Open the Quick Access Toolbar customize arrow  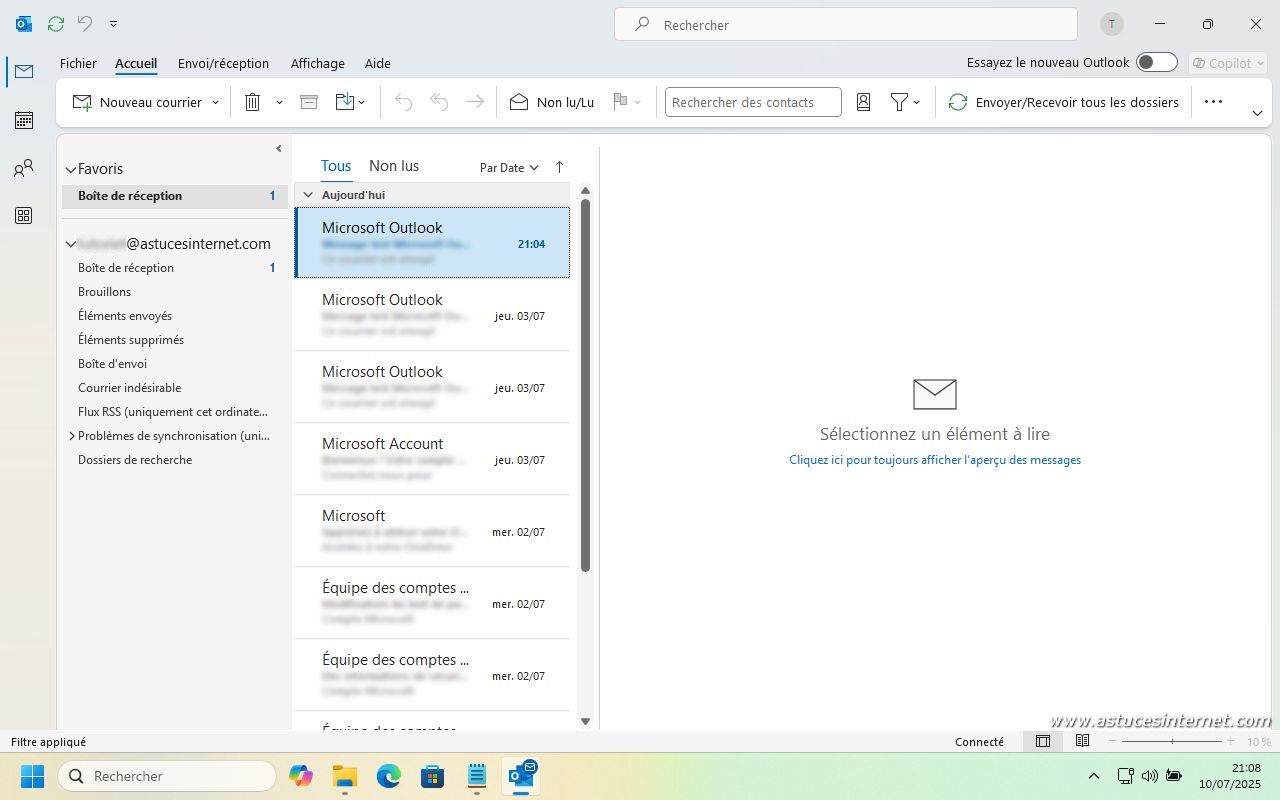click(x=113, y=23)
